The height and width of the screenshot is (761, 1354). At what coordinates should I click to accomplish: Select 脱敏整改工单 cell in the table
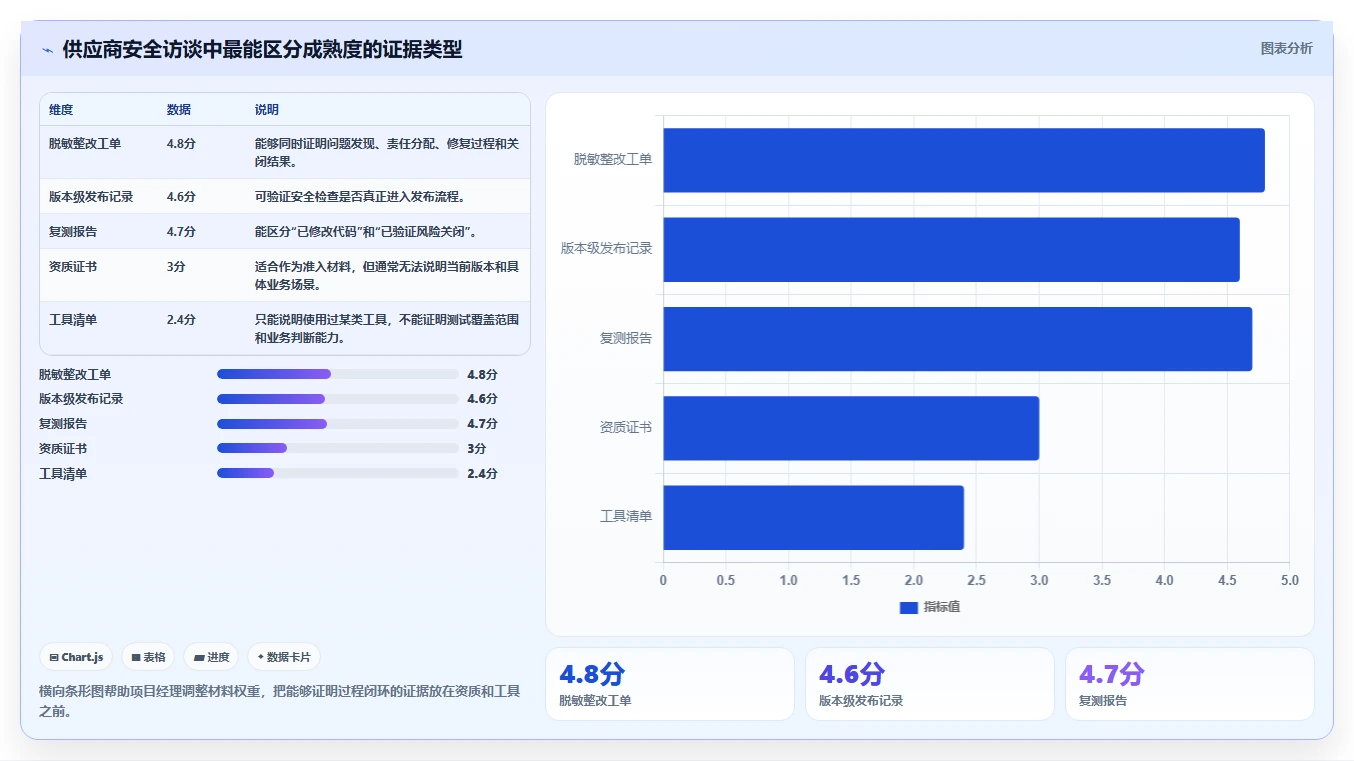pyautogui.click(x=85, y=144)
